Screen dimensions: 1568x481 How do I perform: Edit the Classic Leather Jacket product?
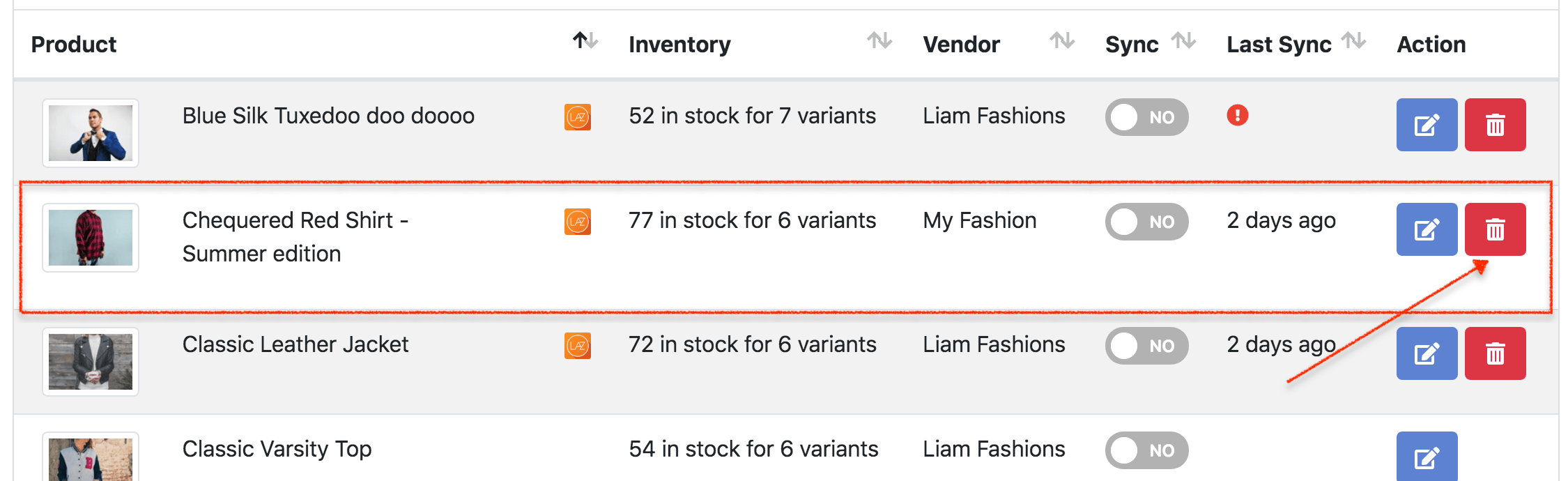[x=1426, y=353]
